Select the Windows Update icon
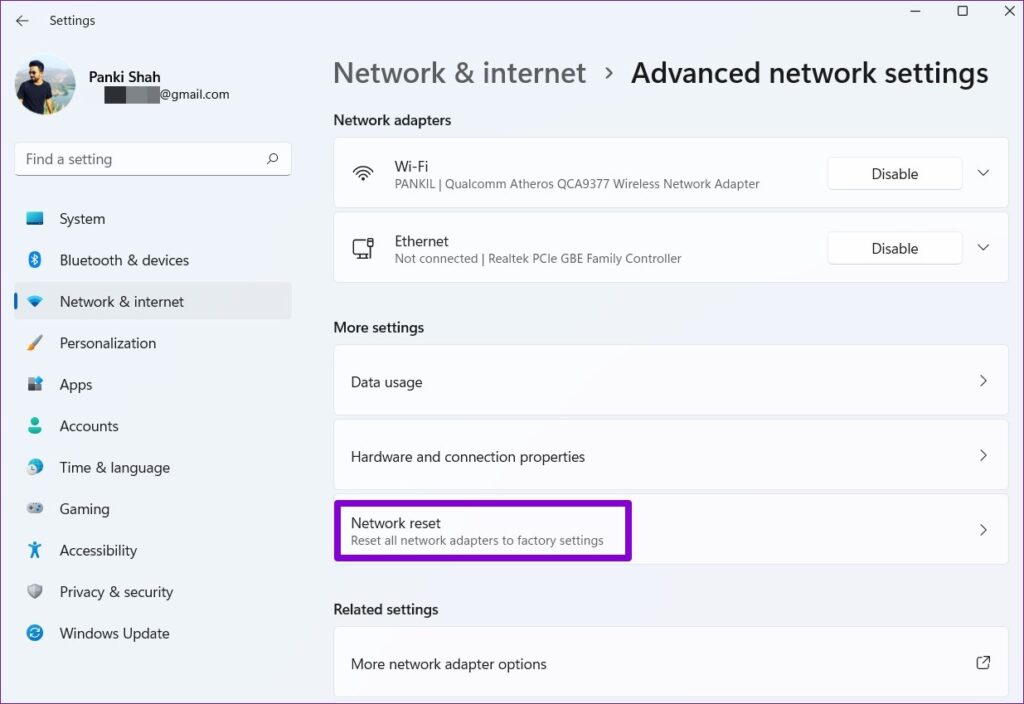 point(35,633)
